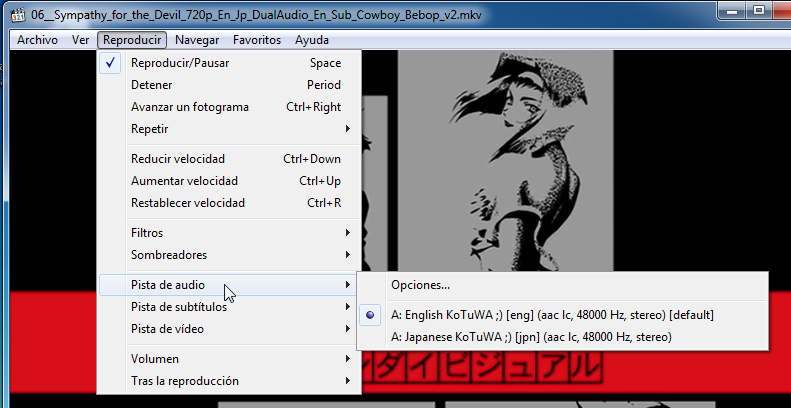Maximize the player window
The width and height of the screenshot is (791, 408).
pos(759,10)
